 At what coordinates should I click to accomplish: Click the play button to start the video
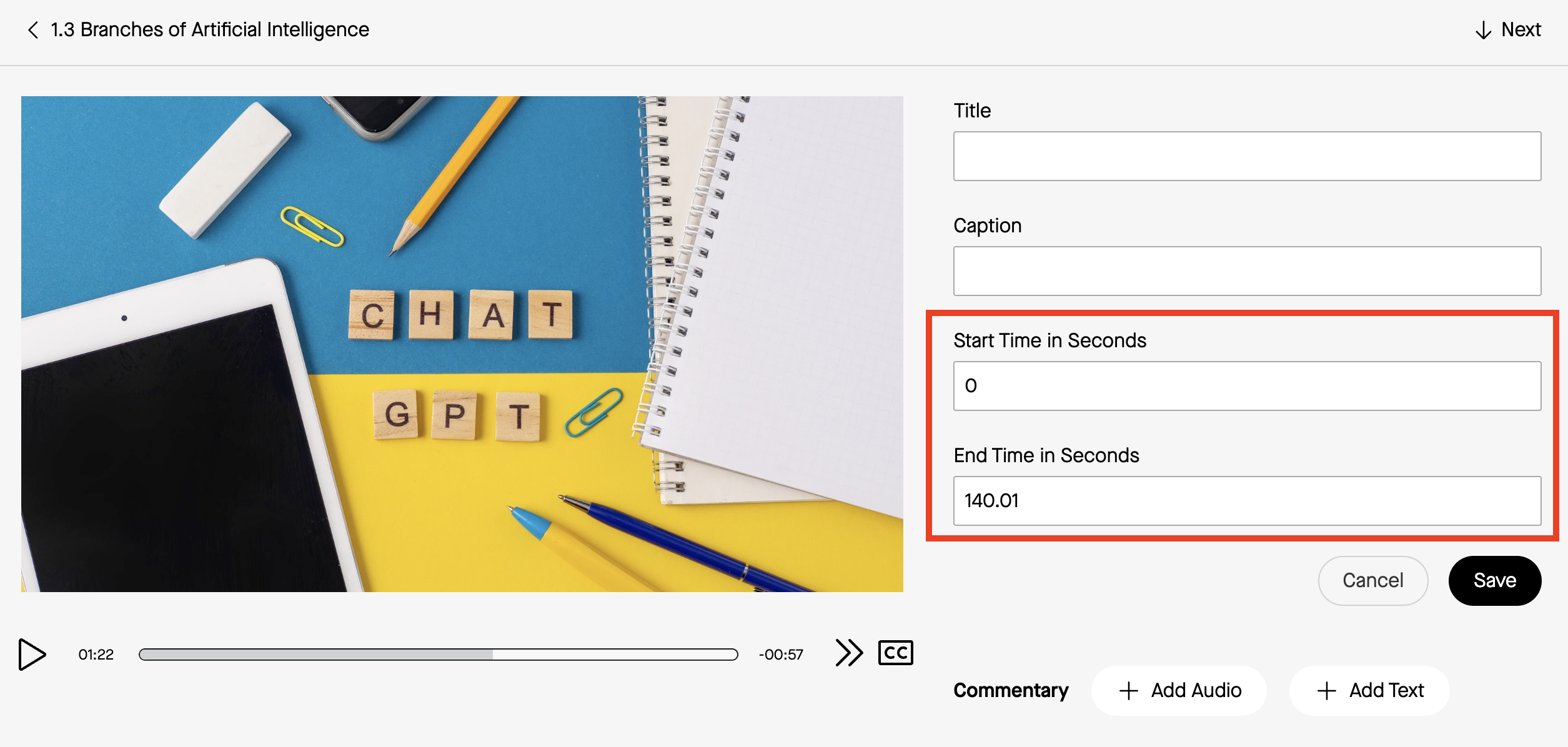(31, 655)
